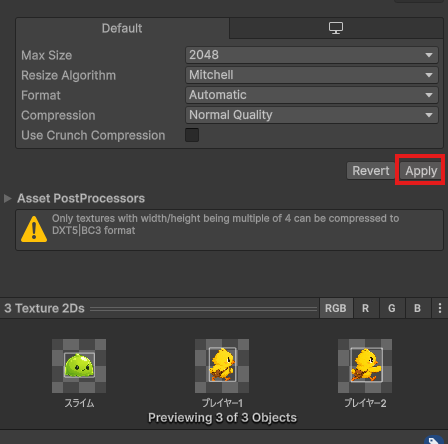Screen dimensions: 448x444
Task: Switch preview to RGB mode
Action: pyautogui.click(x=336, y=308)
